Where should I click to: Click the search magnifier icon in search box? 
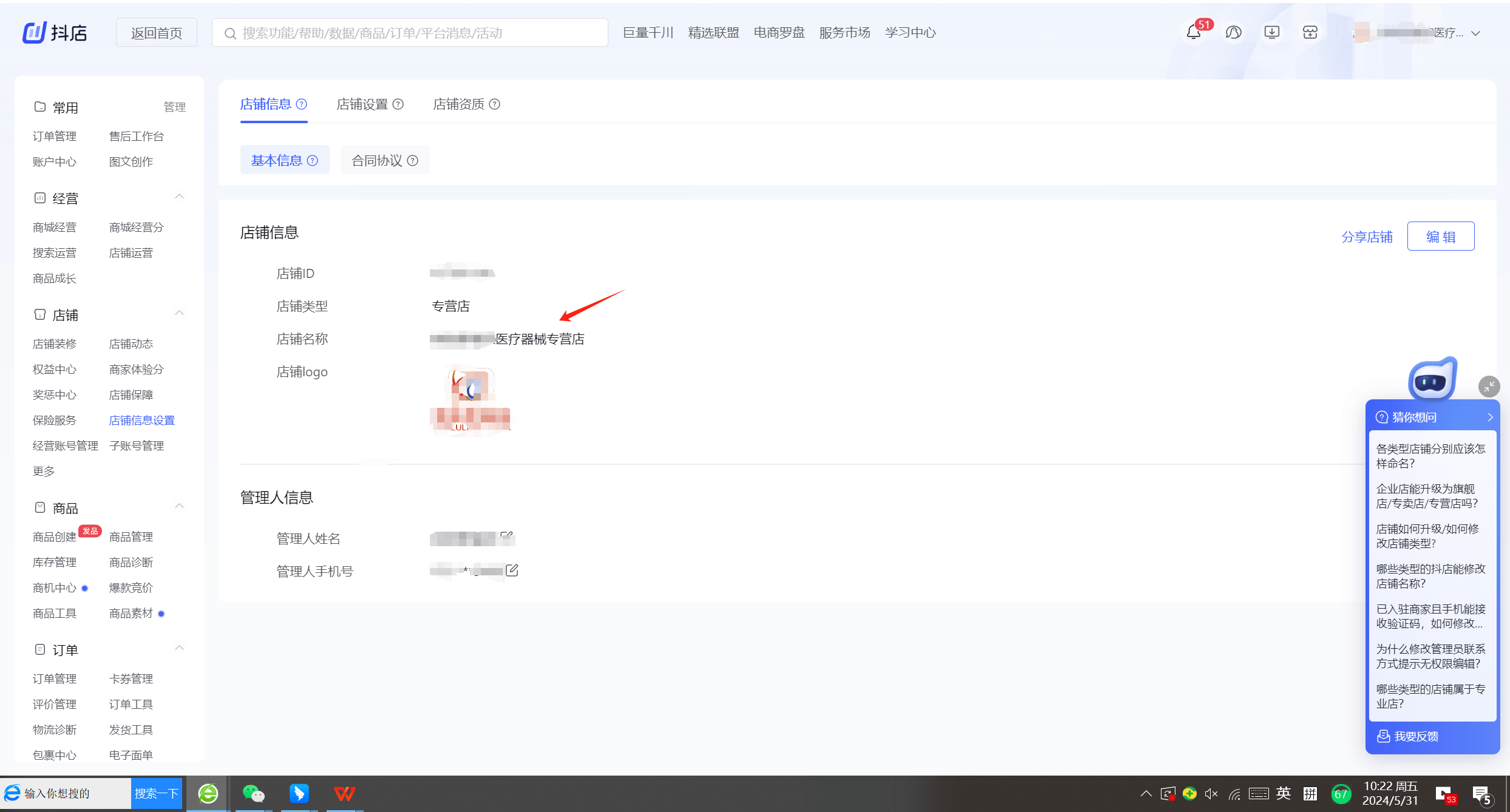(230, 33)
